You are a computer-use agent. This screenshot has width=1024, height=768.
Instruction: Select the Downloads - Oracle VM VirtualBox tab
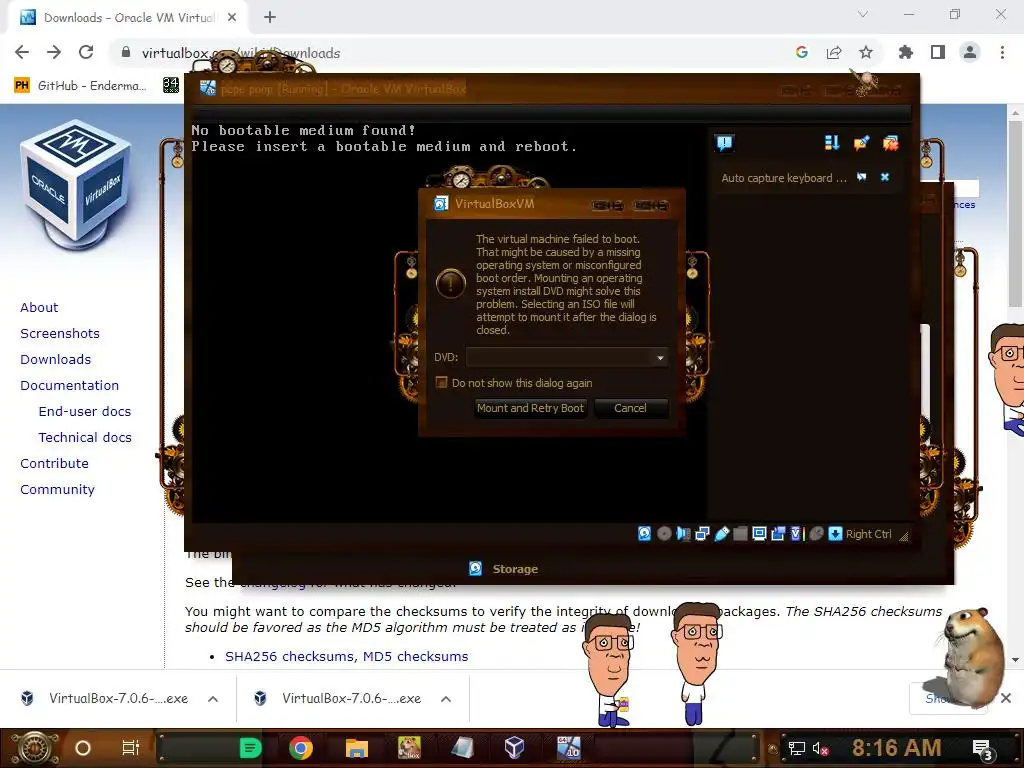(127, 18)
